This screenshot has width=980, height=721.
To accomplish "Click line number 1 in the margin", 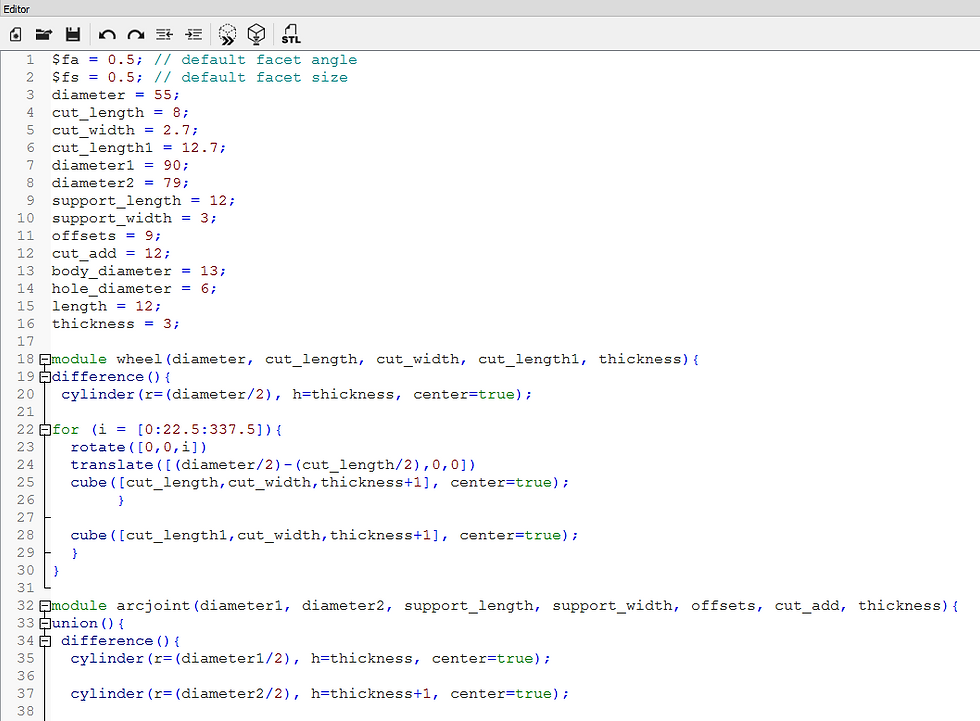I will (29, 60).
